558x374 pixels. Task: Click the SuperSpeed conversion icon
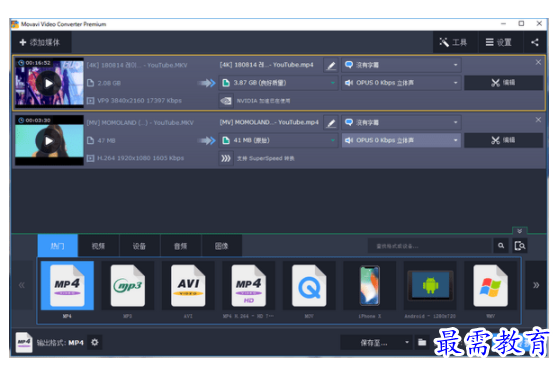(226, 158)
